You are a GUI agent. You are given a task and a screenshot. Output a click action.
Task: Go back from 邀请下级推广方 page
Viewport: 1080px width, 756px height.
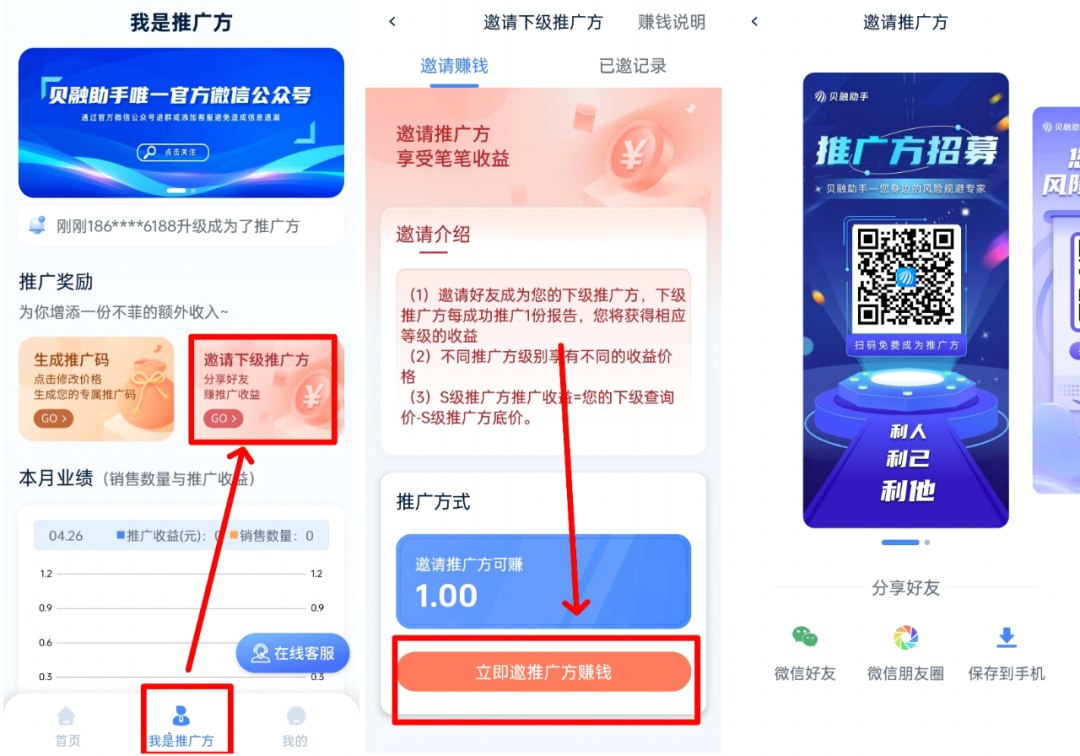[x=392, y=21]
